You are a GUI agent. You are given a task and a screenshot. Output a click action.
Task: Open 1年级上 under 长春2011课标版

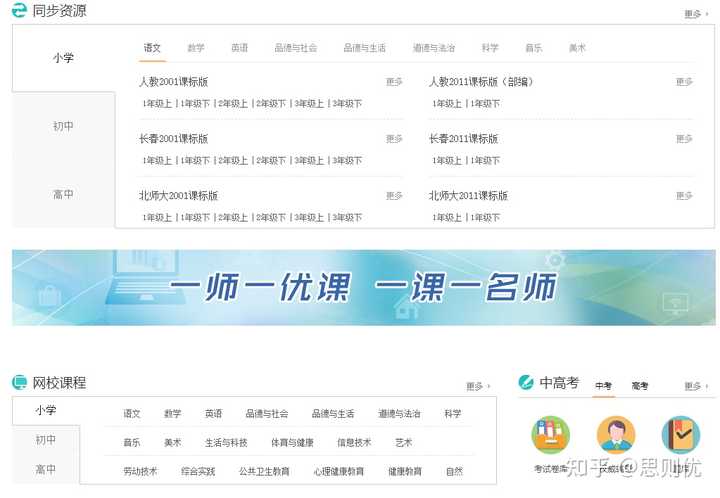click(x=447, y=161)
